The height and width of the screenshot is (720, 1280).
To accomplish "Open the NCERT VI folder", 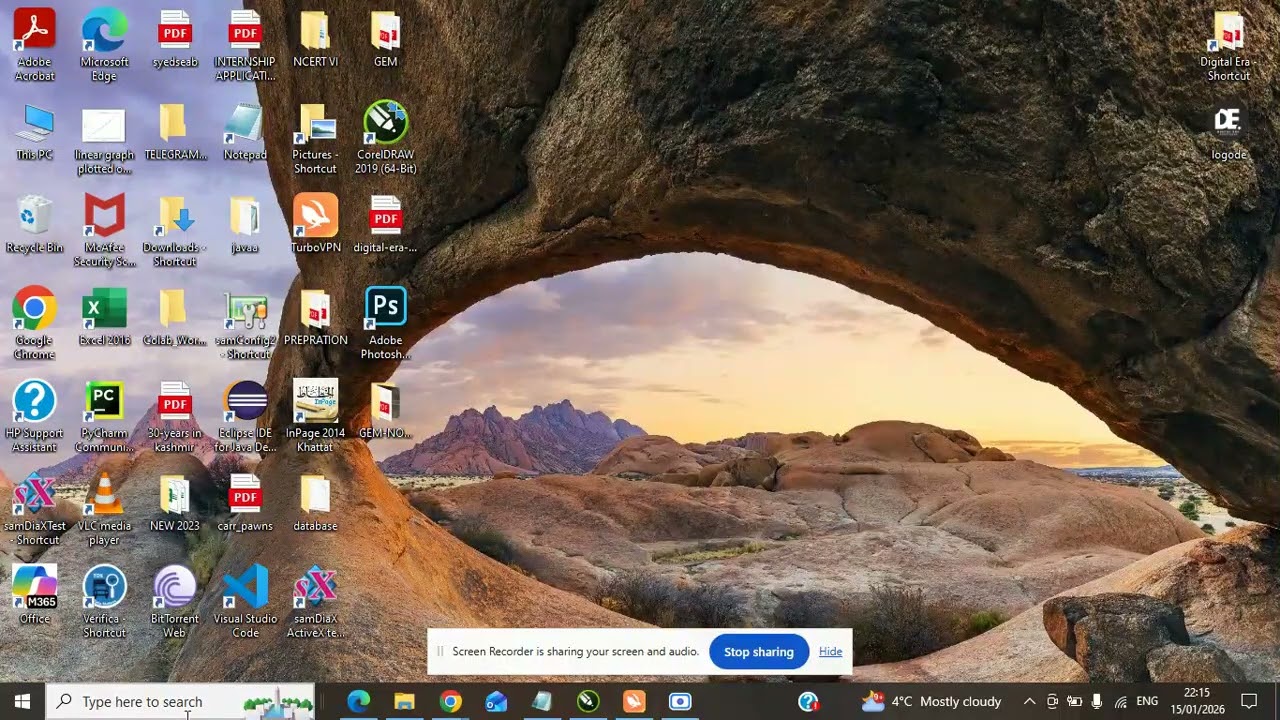I will coord(315,40).
